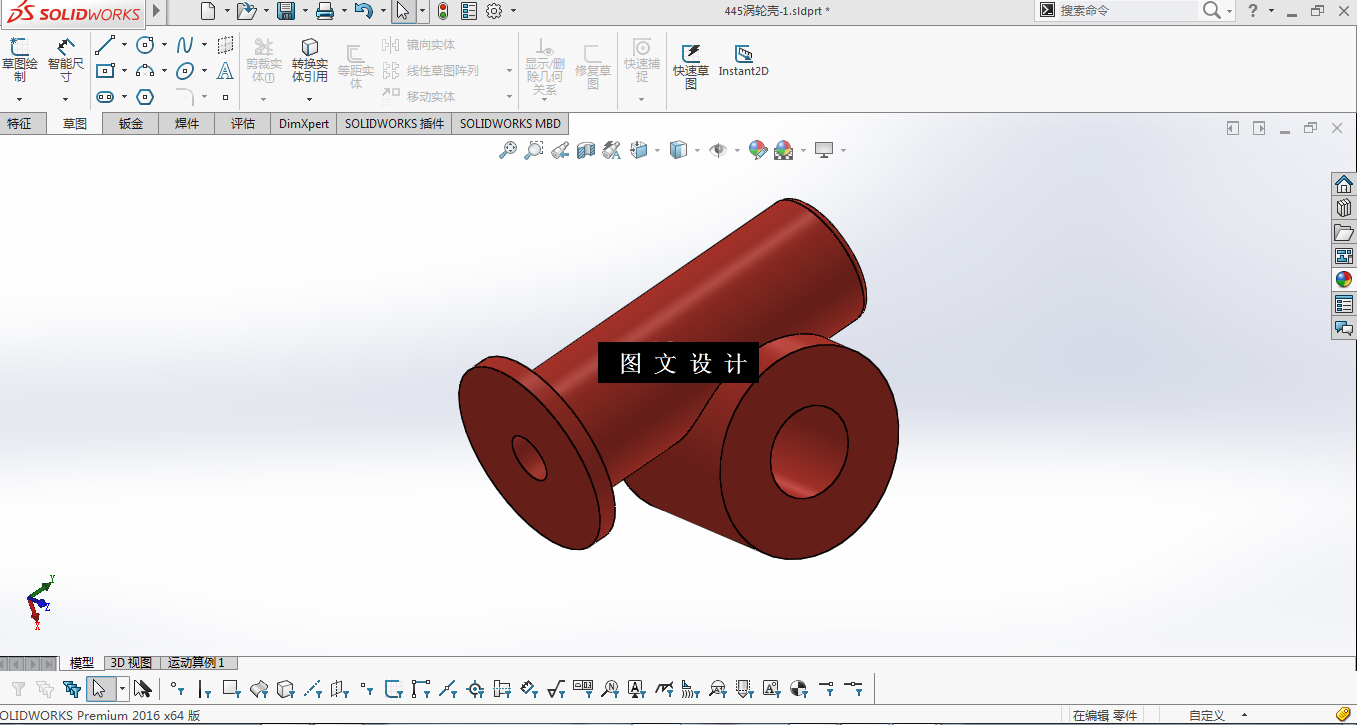The image size is (1357, 725).
Task: Choose the Corner Rectangle sketch tool
Action: pos(104,71)
